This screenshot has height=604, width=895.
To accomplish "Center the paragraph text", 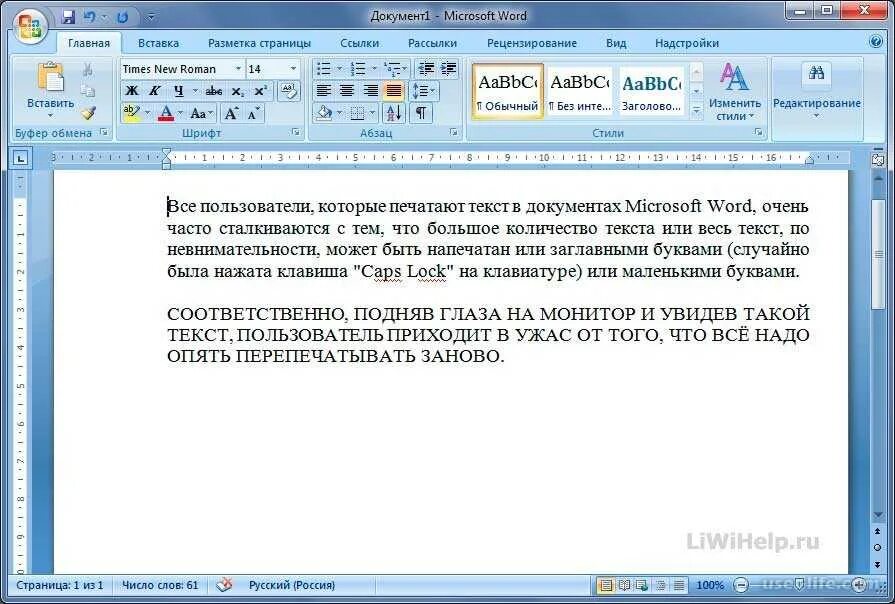I will [347, 91].
